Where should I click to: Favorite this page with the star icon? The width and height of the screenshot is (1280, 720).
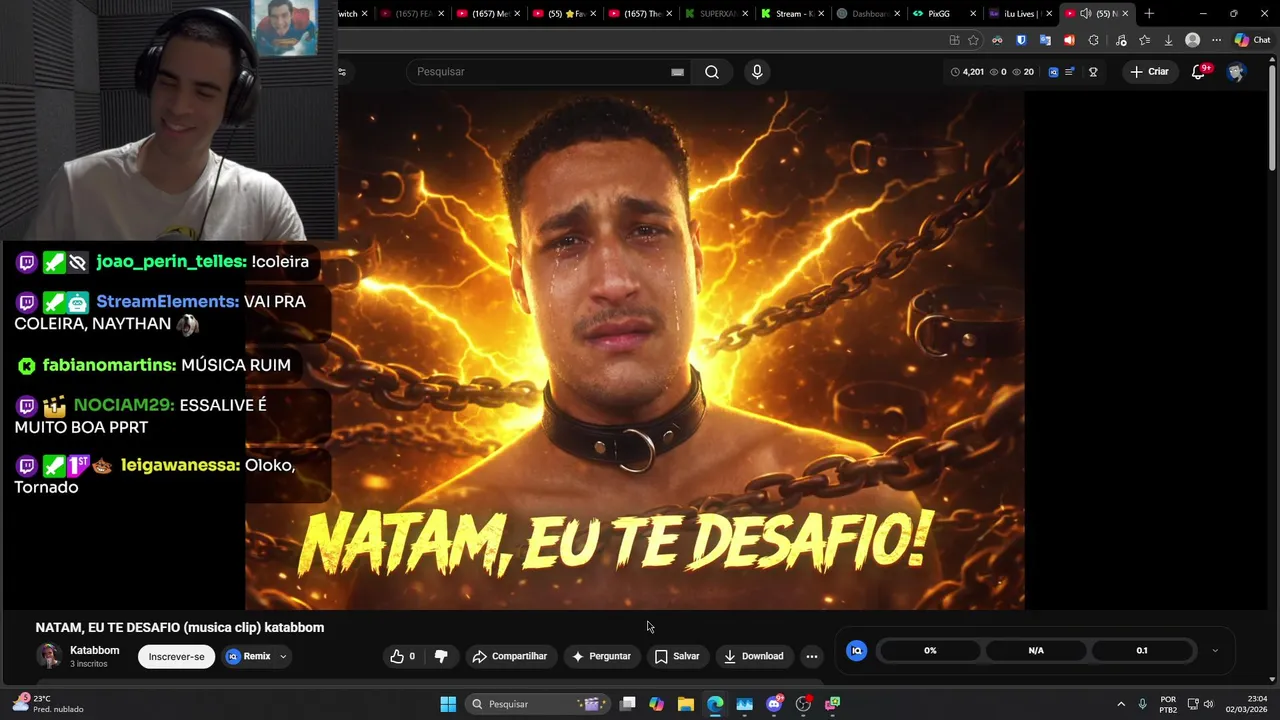click(973, 40)
